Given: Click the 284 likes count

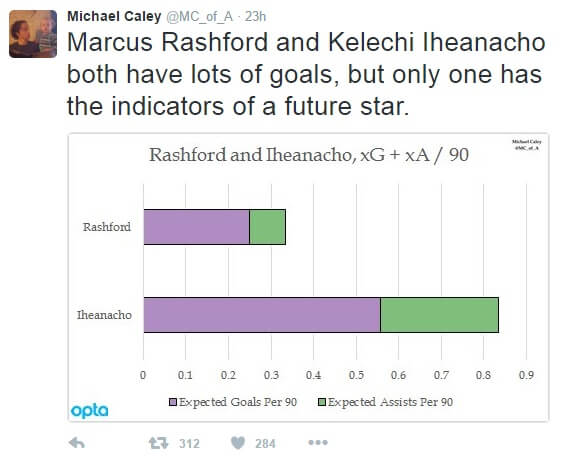Looking at the screenshot, I should click(x=265, y=443).
